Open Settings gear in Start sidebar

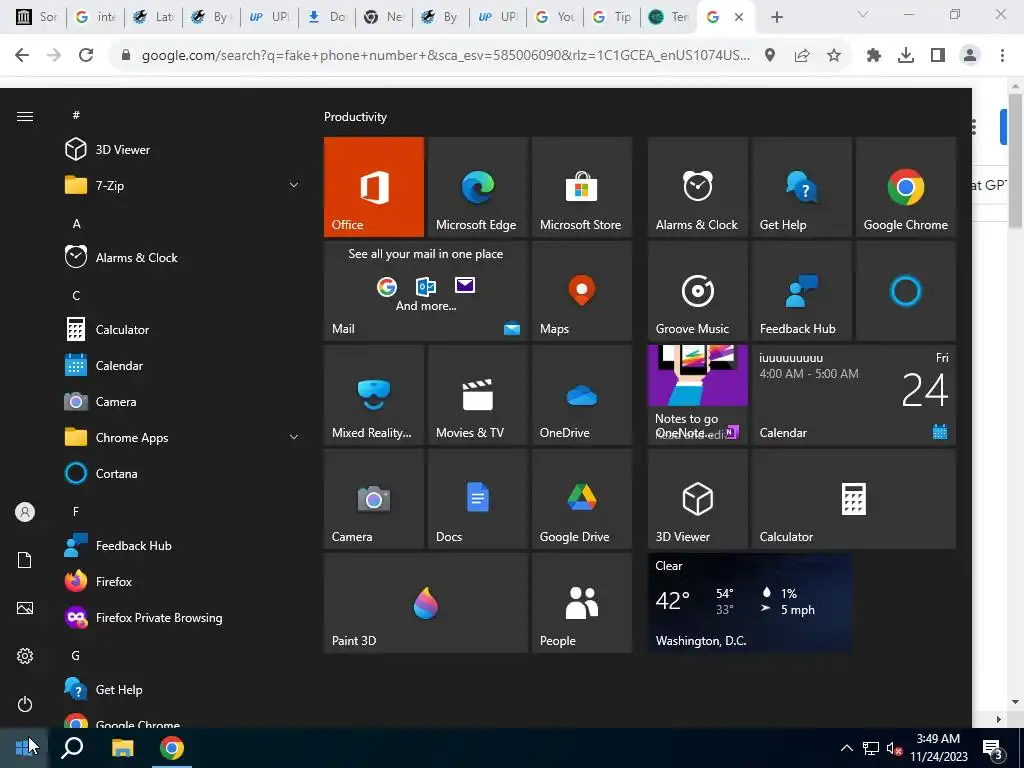(25, 656)
